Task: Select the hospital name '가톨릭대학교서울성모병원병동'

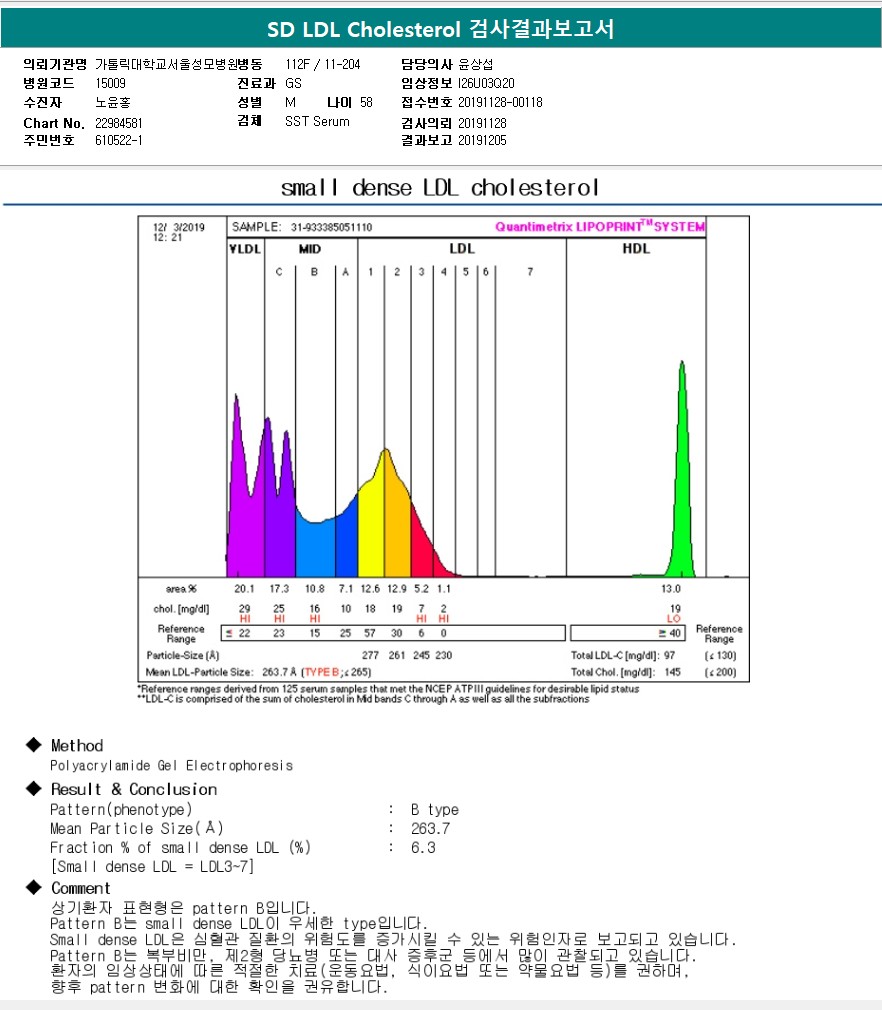Action: pyautogui.click(x=178, y=64)
